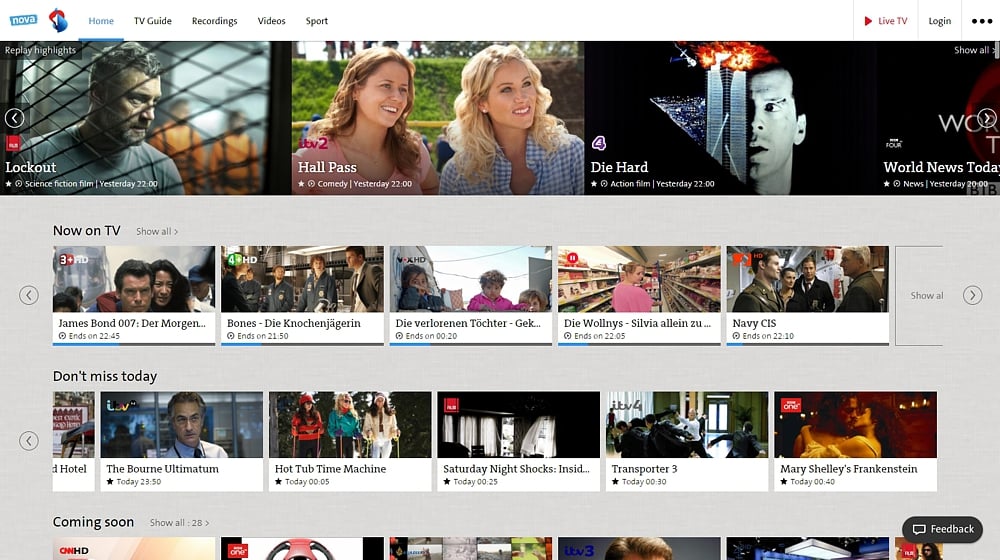The height and width of the screenshot is (560, 1000).
Task: Open Saturday Night Shocks thumbnail
Action: point(518,425)
